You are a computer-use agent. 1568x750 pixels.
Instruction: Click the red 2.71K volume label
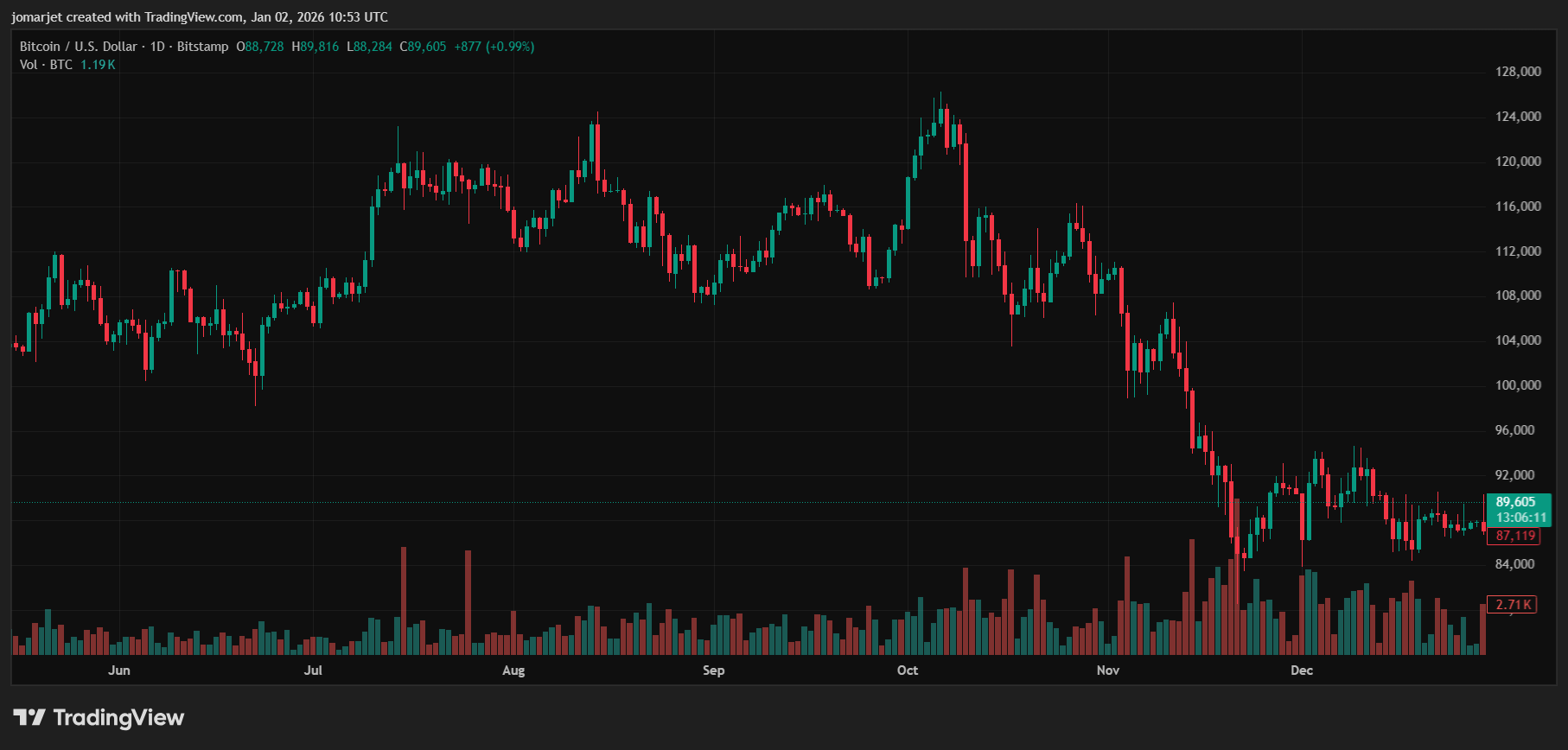pyautogui.click(x=1514, y=604)
